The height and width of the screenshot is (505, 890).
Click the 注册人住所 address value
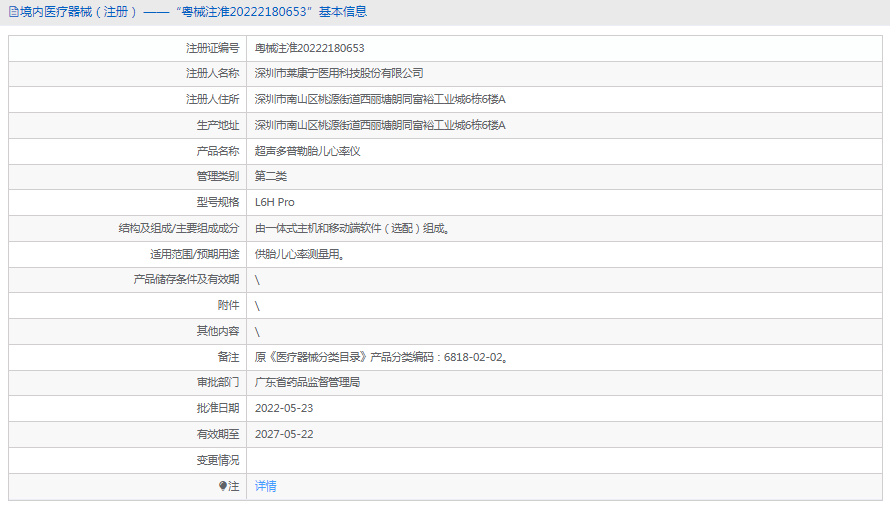point(380,99)
